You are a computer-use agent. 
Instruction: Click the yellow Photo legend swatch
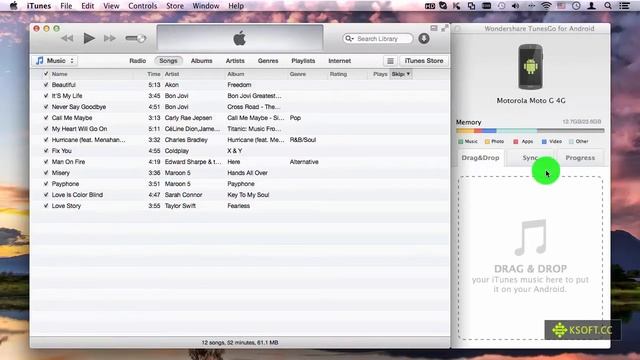click(487, 142)
